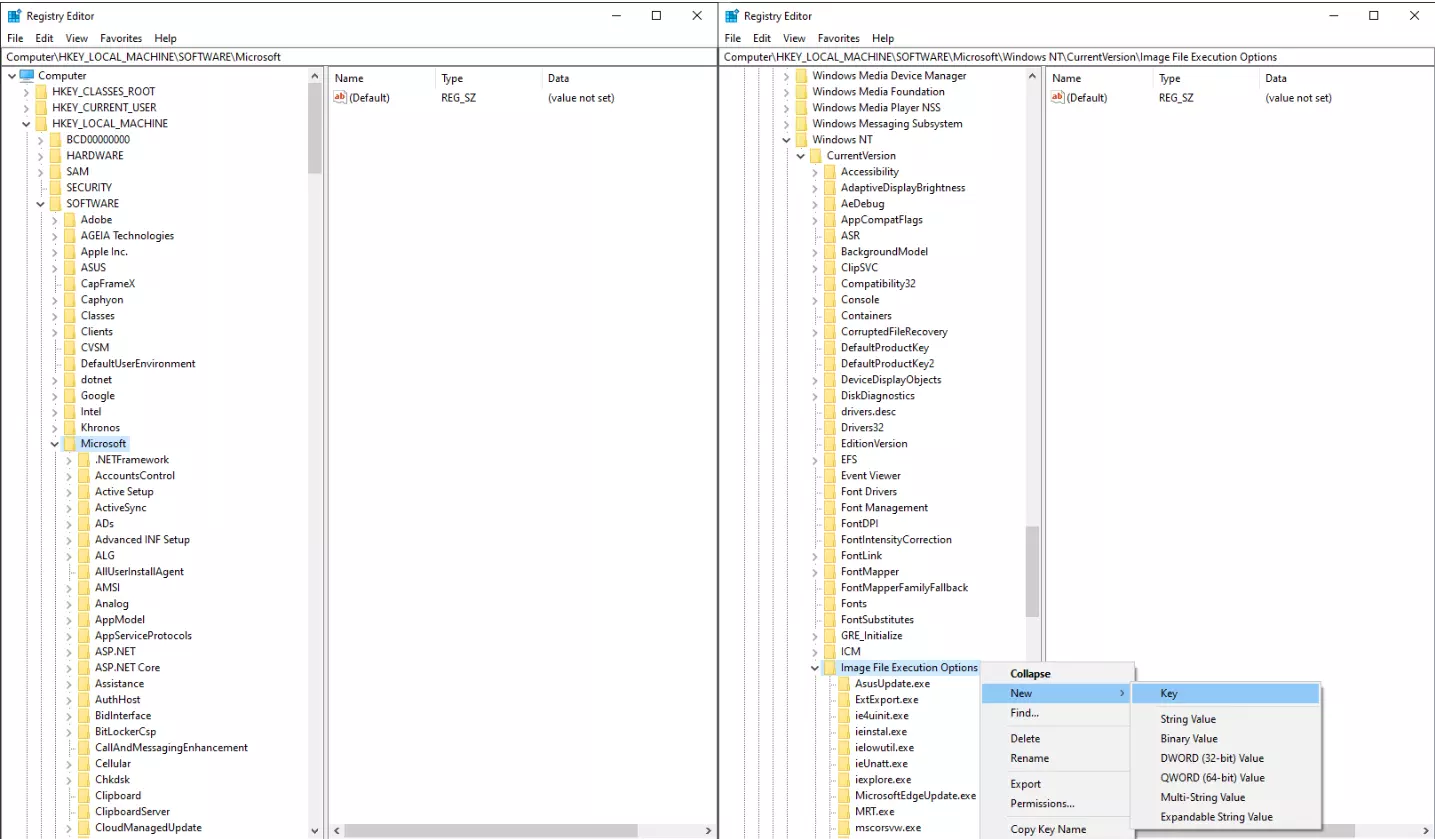Choose Copy Key Name in the context menu
This screenshot has height=839, width=1435.
coord(1058,829)
